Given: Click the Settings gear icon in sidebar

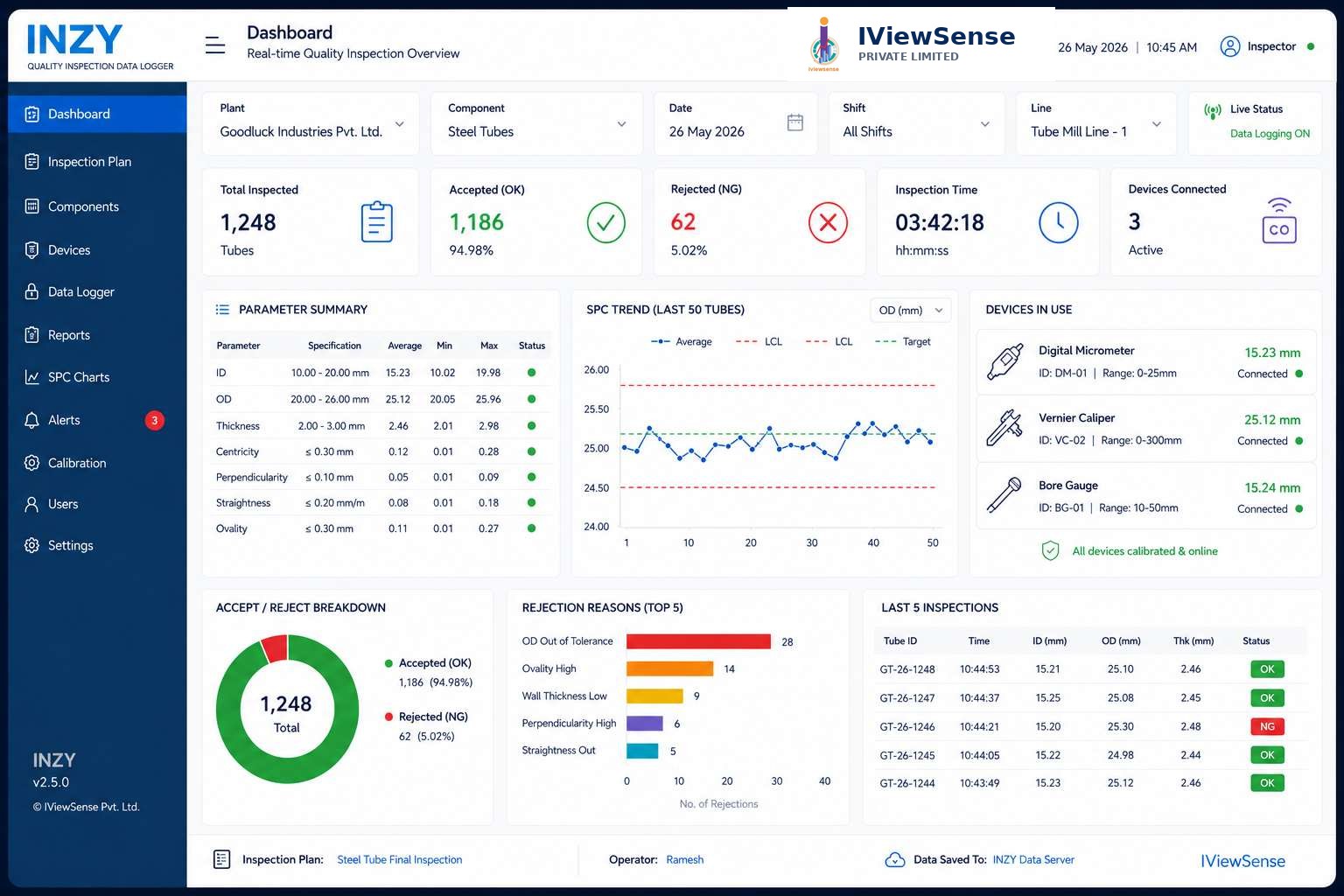Looking at the screenshot, I should [32, 545].
